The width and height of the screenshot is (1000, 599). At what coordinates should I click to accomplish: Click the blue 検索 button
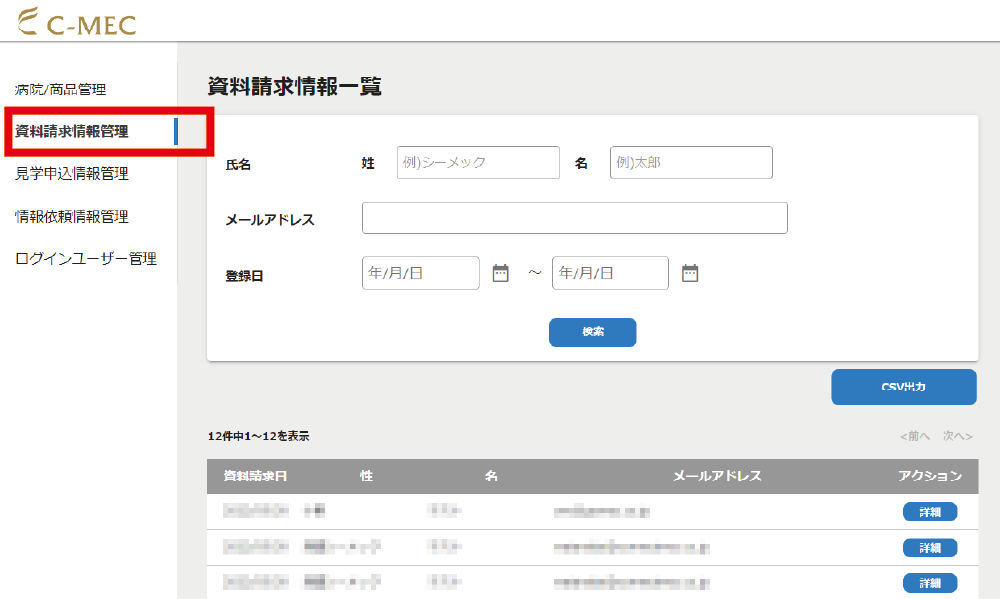coord(592,332)
